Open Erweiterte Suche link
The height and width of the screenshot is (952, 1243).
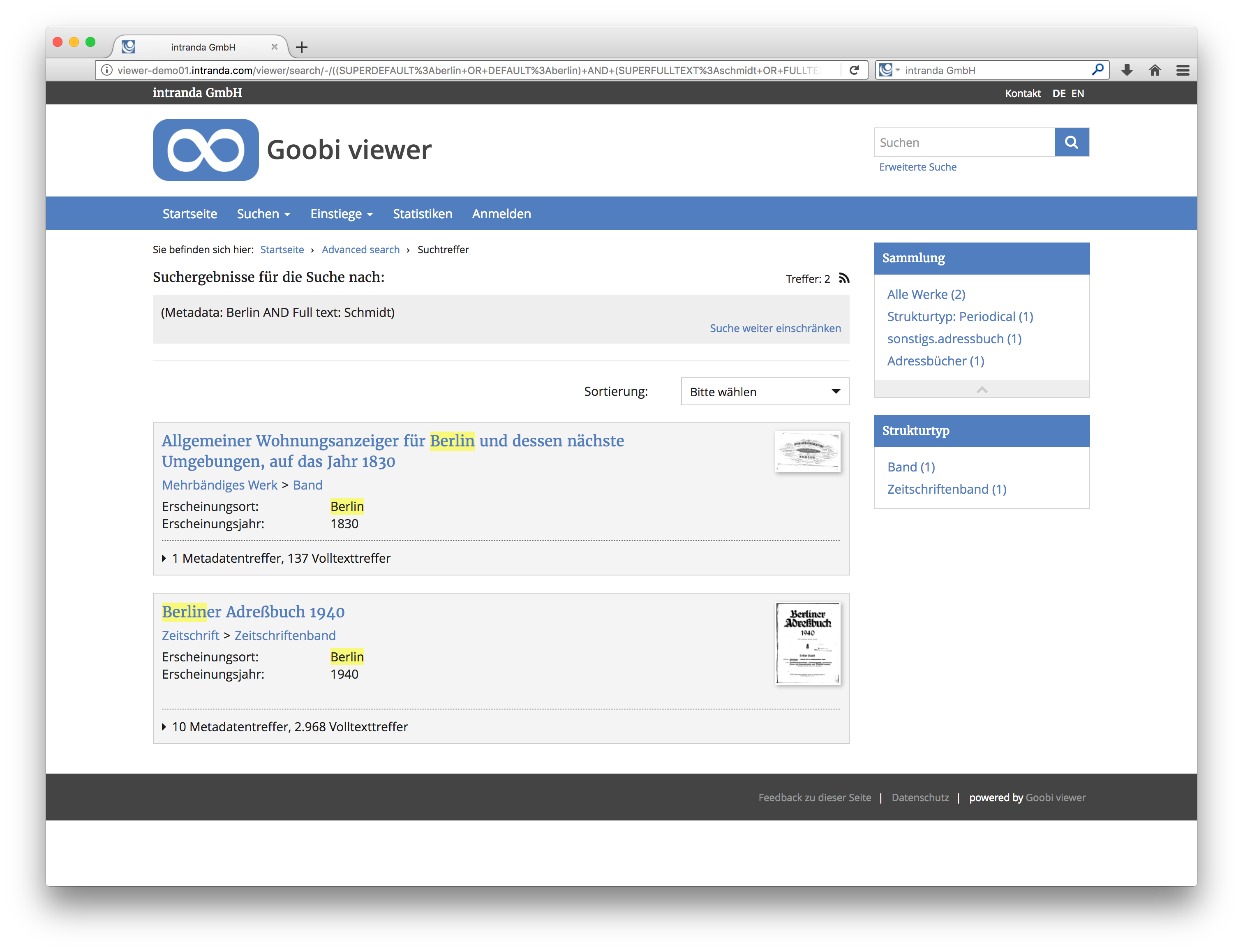pyautogui.click(x=917, y=166)
